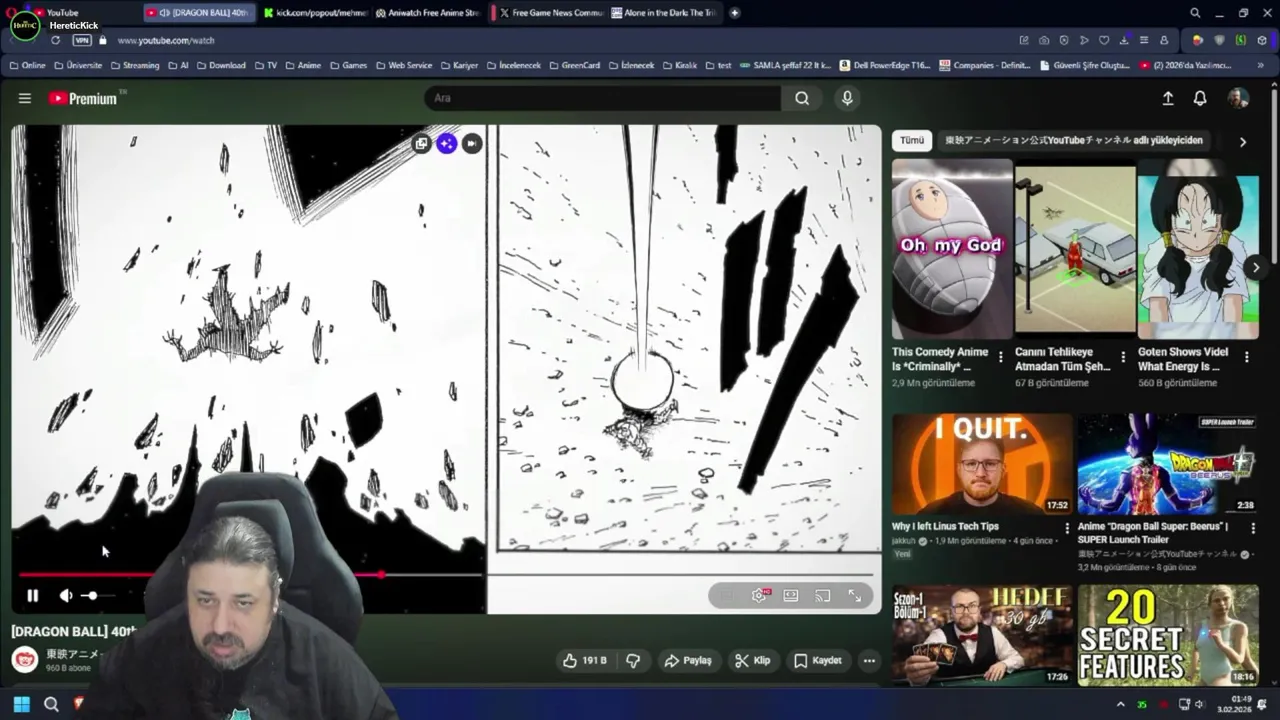The height and width of the screenshot is (720, 1280).
Task: Advance the Shorts shelf with right arrow
Action: [1256, 267]
